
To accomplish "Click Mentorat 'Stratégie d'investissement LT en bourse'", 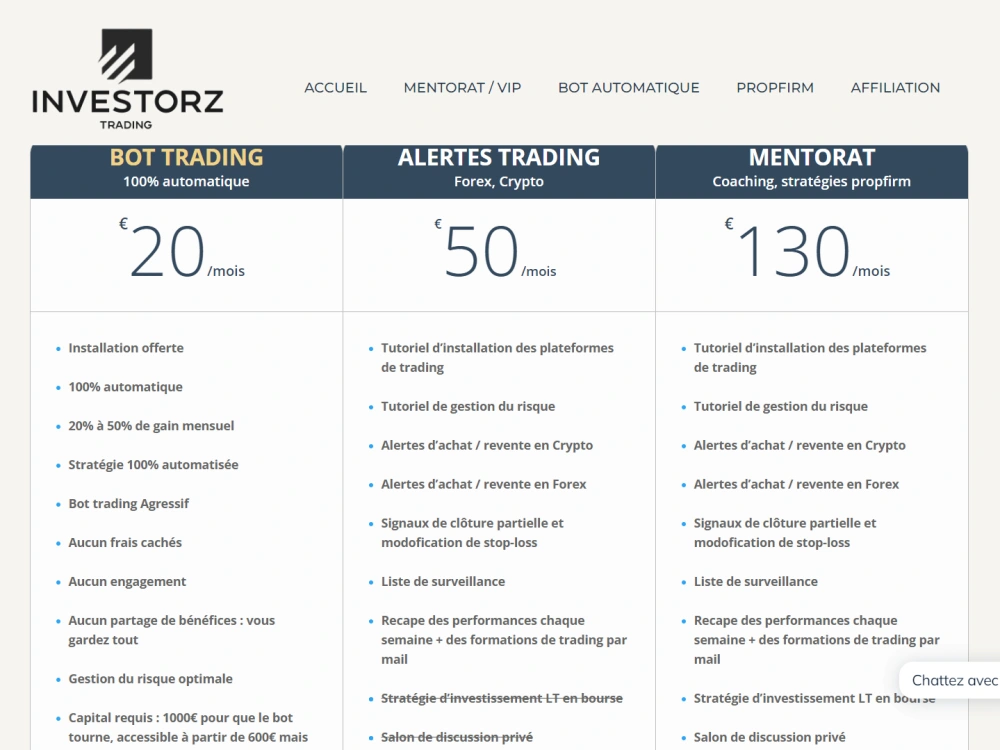I will 814,698.
